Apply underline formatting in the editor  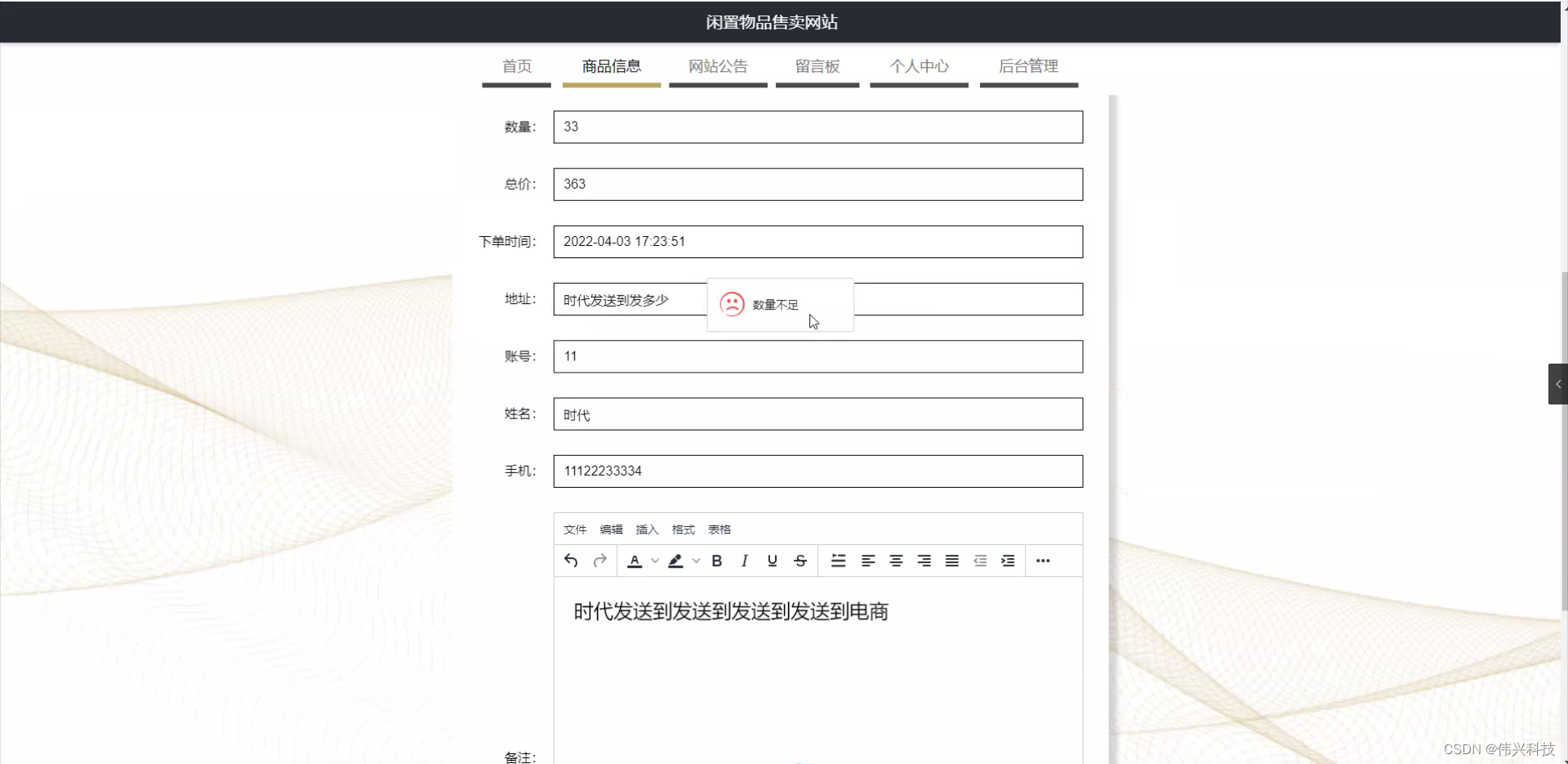click(x=771, y=561)
